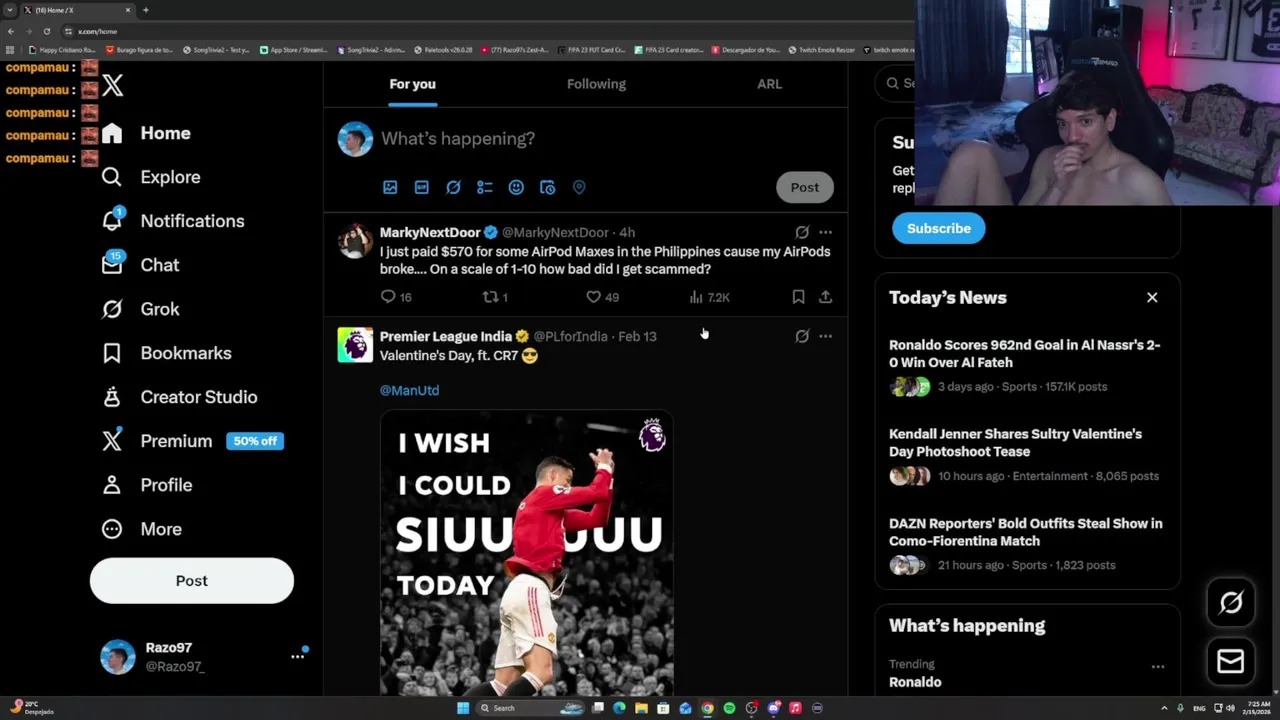
Task: Click the large Post button in sidebar
Action: (192, 581)
